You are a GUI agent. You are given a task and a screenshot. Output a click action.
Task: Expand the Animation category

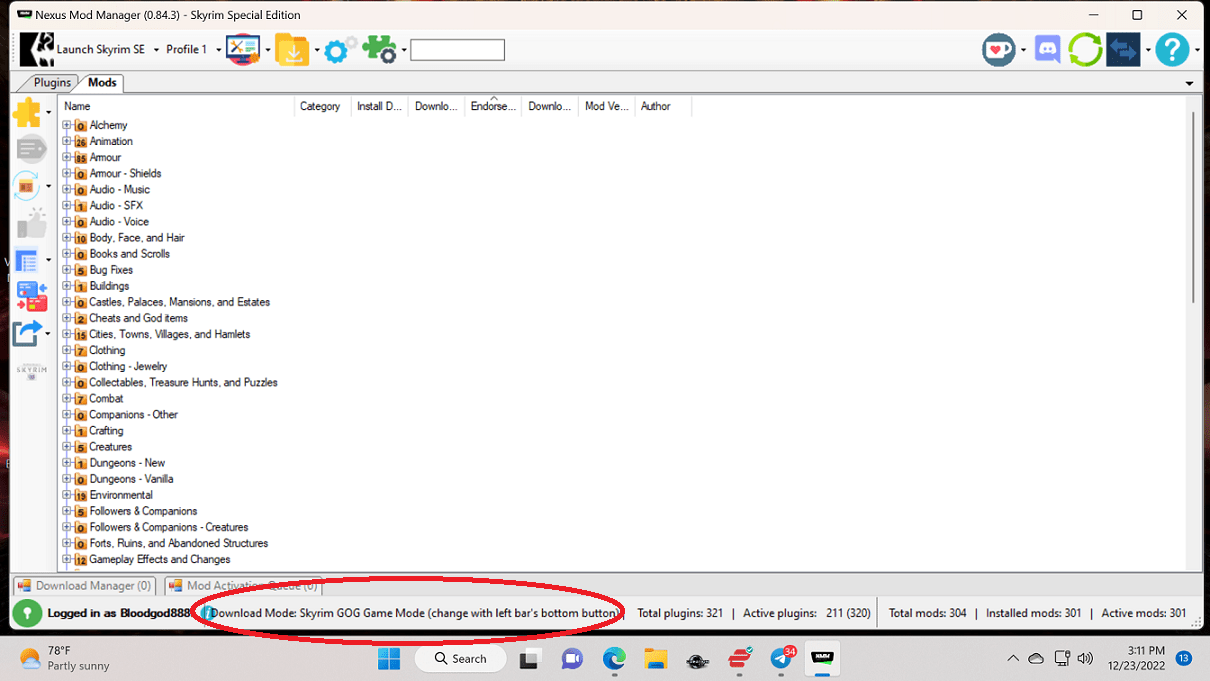[x=66, y=141]
